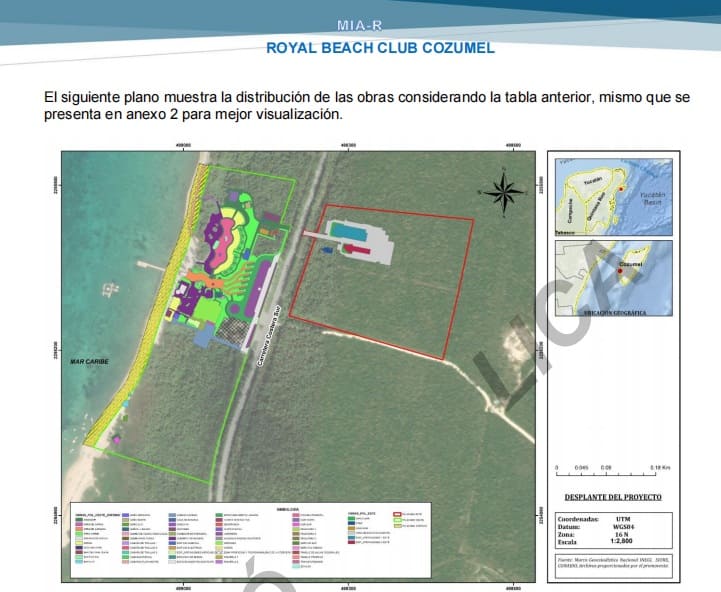Click the DESPLANTE DEL PROYECTO heading
This screenshot has width=721, height=592.
613,497
